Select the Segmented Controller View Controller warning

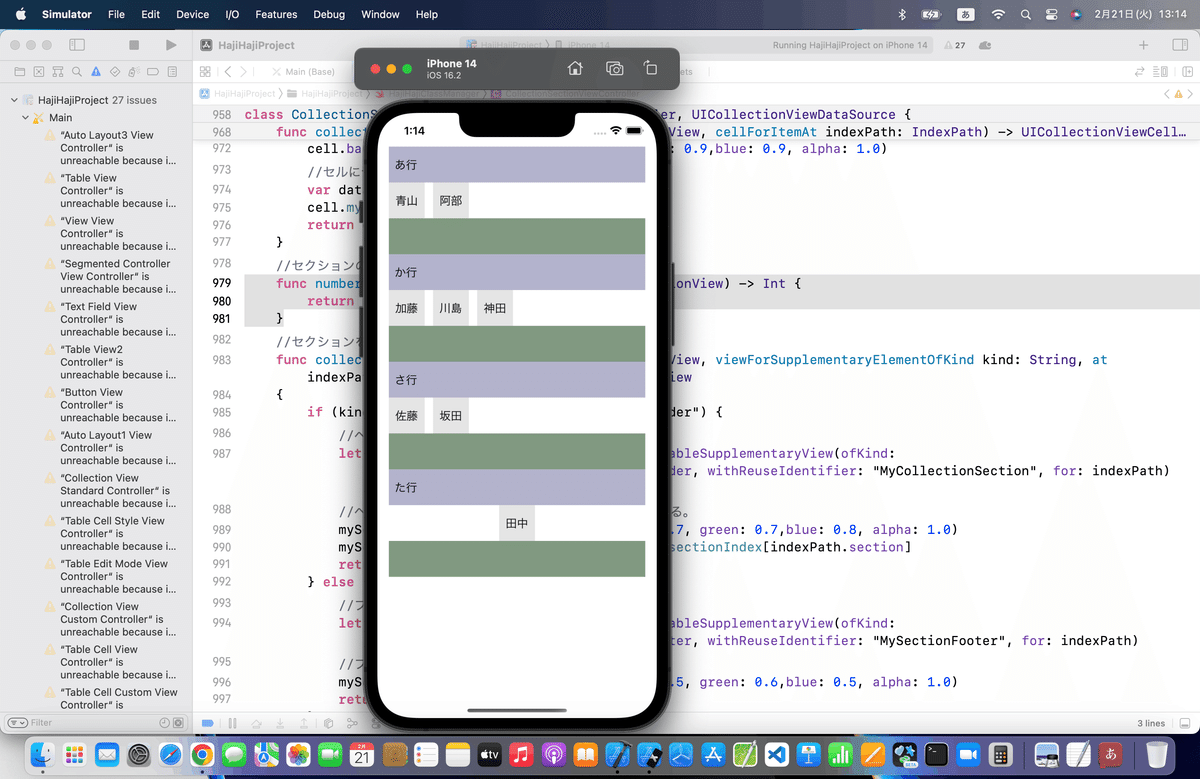(112, 276)
